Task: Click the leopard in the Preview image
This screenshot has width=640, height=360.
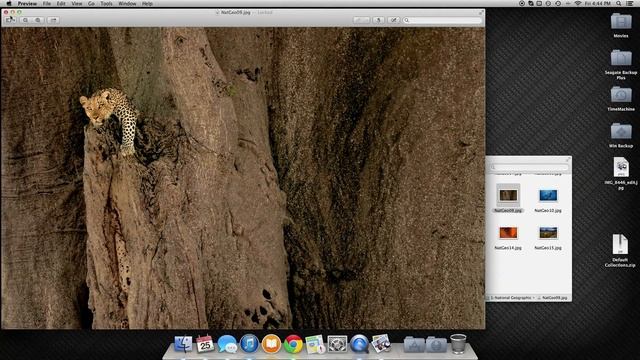Action: (110, 120)
